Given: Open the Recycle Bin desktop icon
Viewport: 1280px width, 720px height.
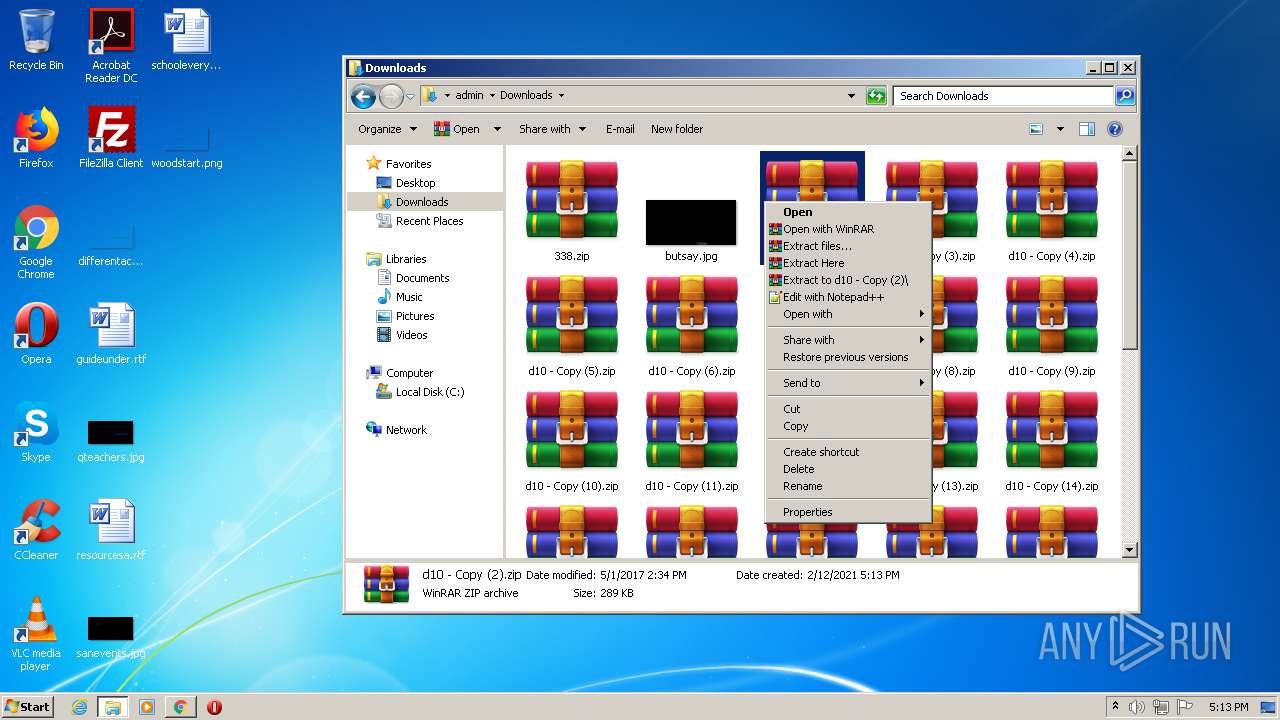Looking at the screenshot, I should (x=36, y=40).
